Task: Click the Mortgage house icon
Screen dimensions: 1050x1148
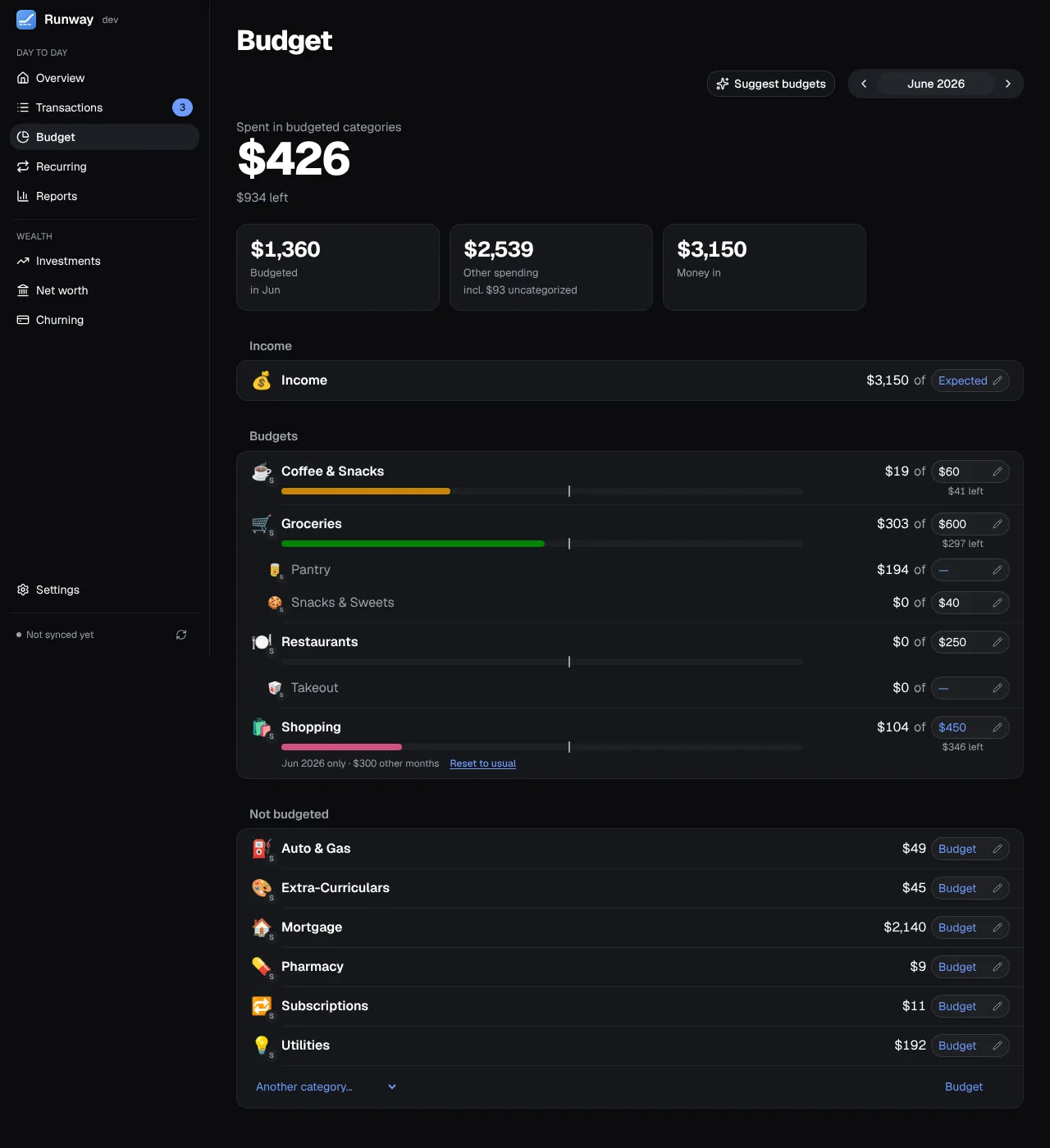Action: coord(262,927)
